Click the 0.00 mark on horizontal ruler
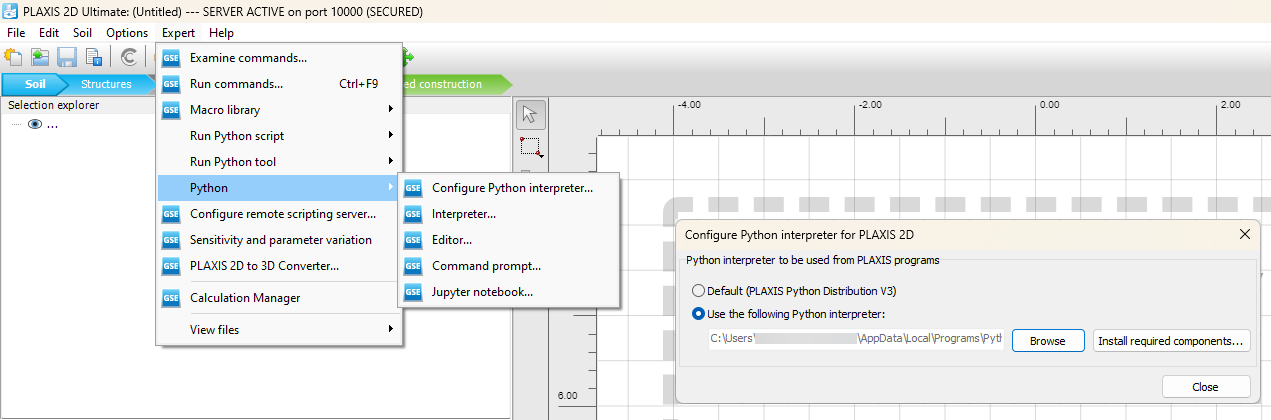Screen dimensions: 1271x420 [1049, 104]
